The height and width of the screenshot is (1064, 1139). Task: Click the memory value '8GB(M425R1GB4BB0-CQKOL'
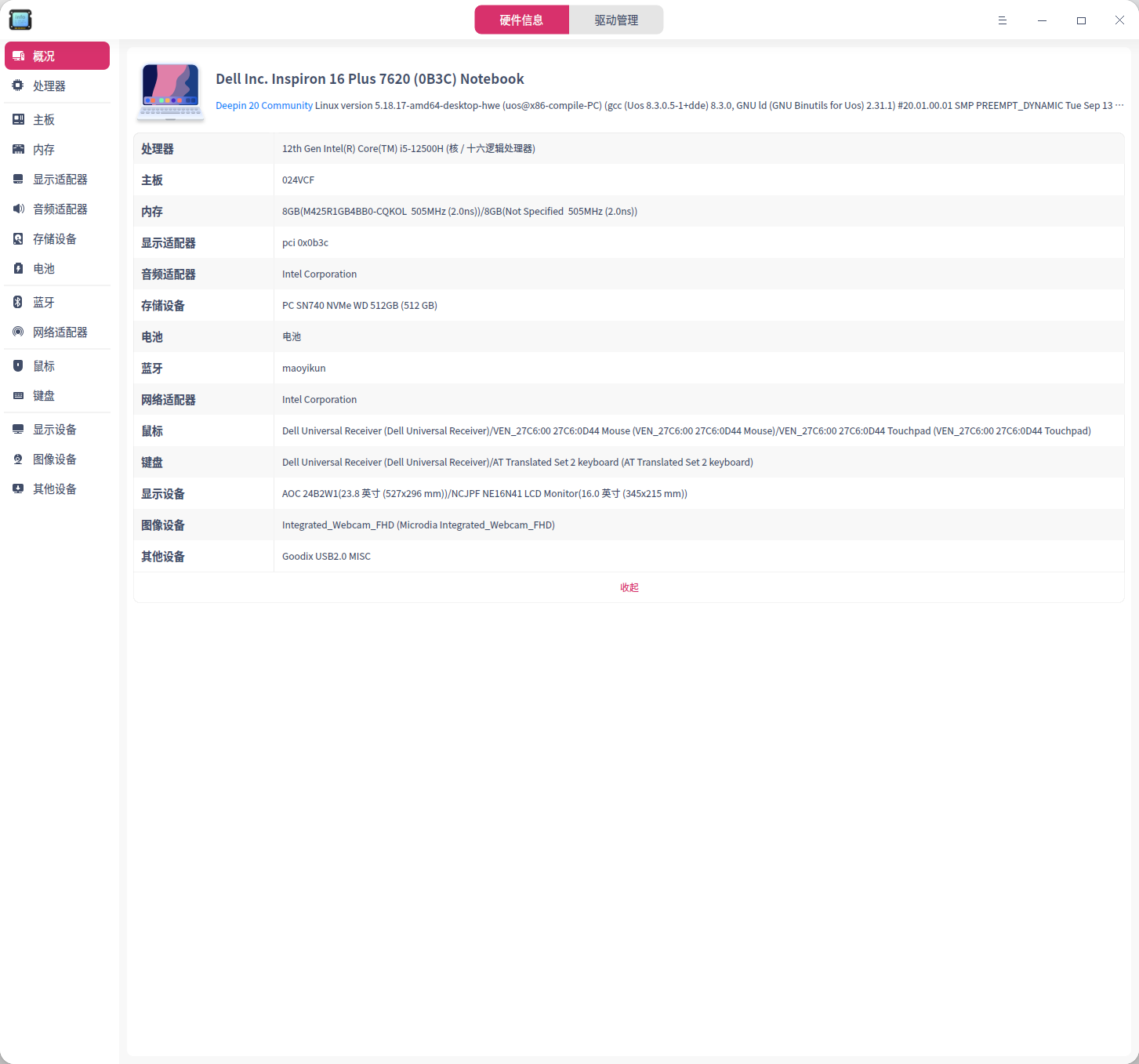[344, 212]
